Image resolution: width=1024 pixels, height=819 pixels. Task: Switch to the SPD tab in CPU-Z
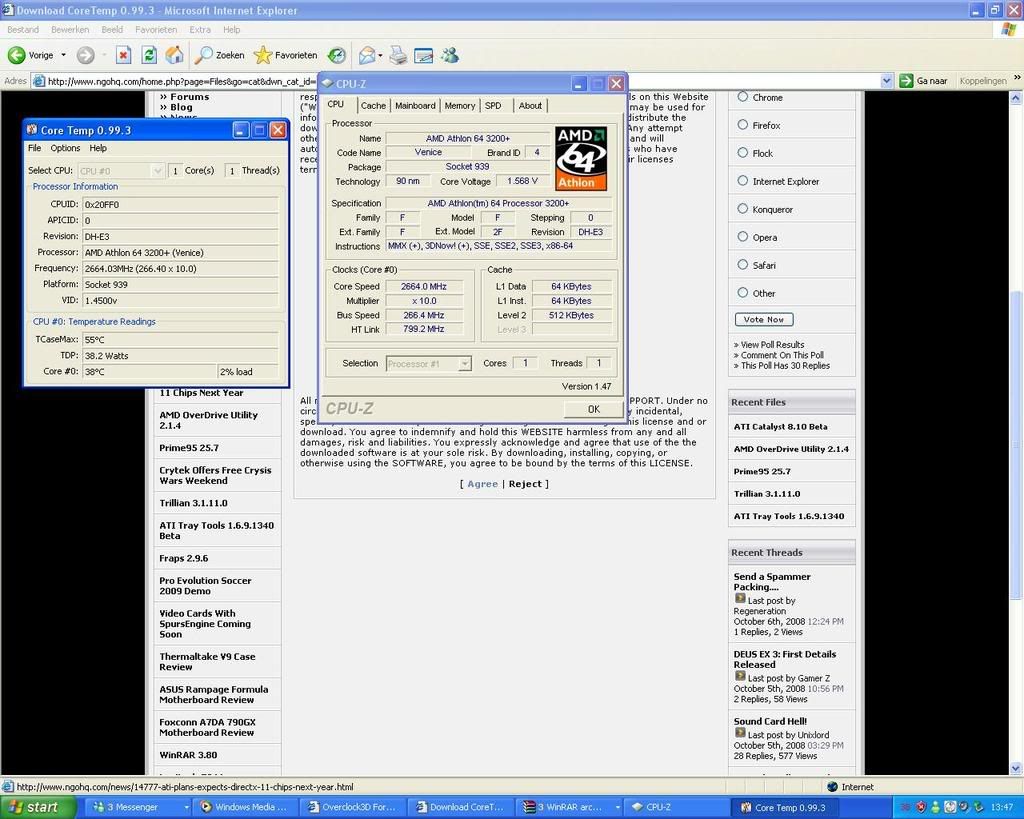pyautogui.click(x=493, y=106)
